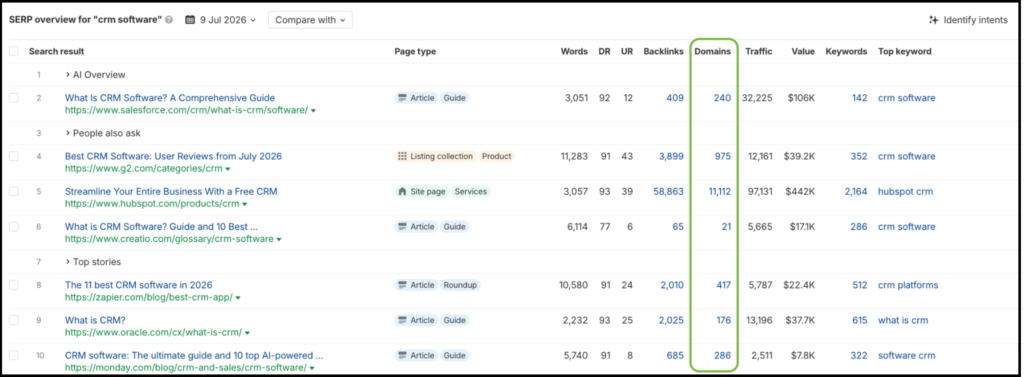Sort by the Backlinks column header

(664, 51)
